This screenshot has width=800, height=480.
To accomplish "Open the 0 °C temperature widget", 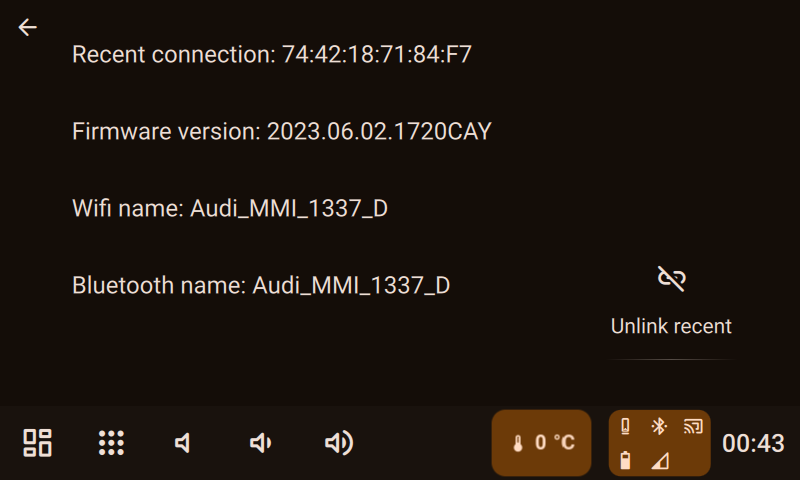I will [x=542, y=443].
